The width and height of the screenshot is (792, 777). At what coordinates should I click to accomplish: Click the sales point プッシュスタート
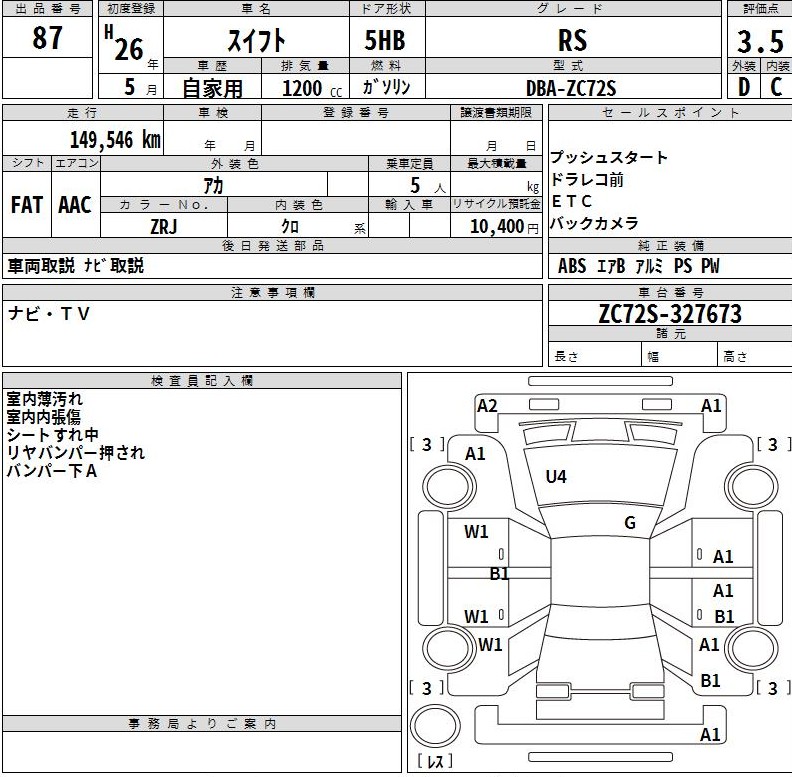click(609, 157)
